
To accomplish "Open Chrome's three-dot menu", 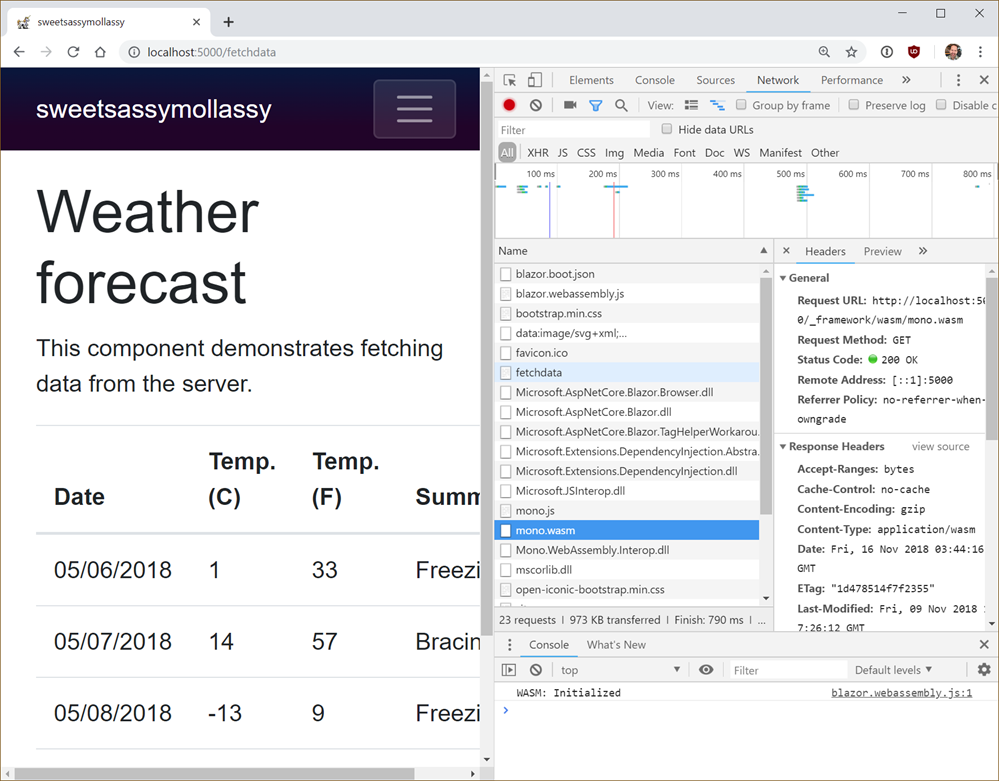I will [x=981, y=52].
